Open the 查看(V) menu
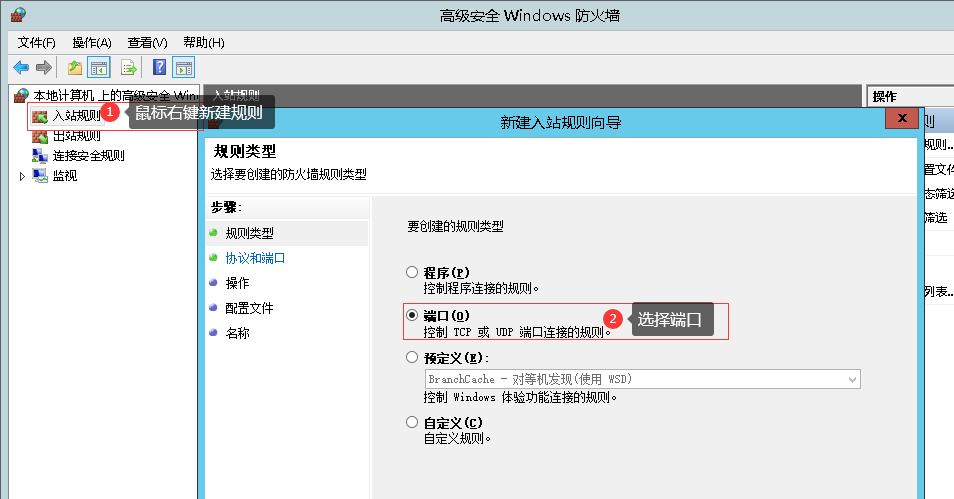Viewport: 954px width, 499px height. 147,43
